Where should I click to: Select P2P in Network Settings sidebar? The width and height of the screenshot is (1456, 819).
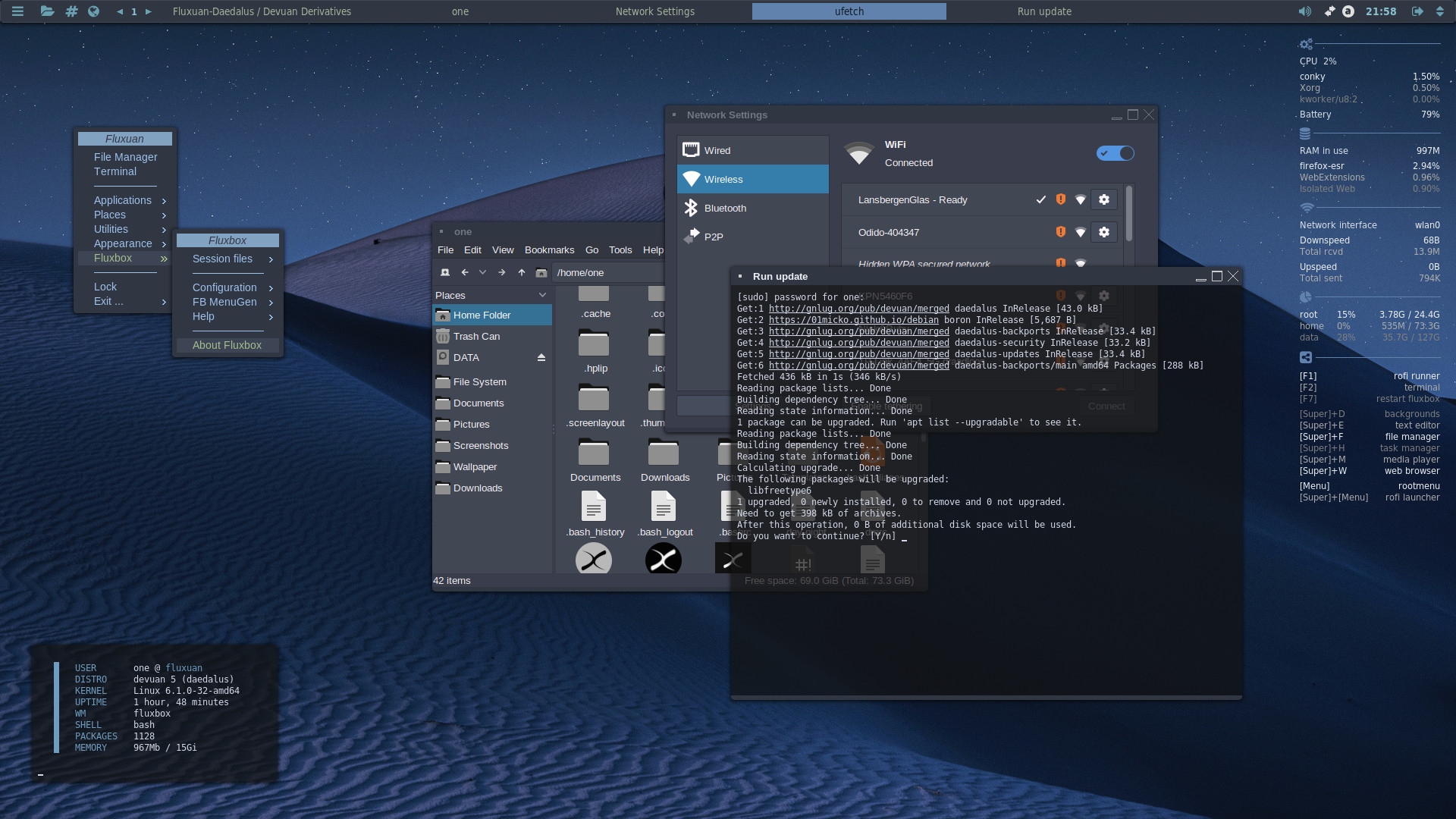click(752, 237)
